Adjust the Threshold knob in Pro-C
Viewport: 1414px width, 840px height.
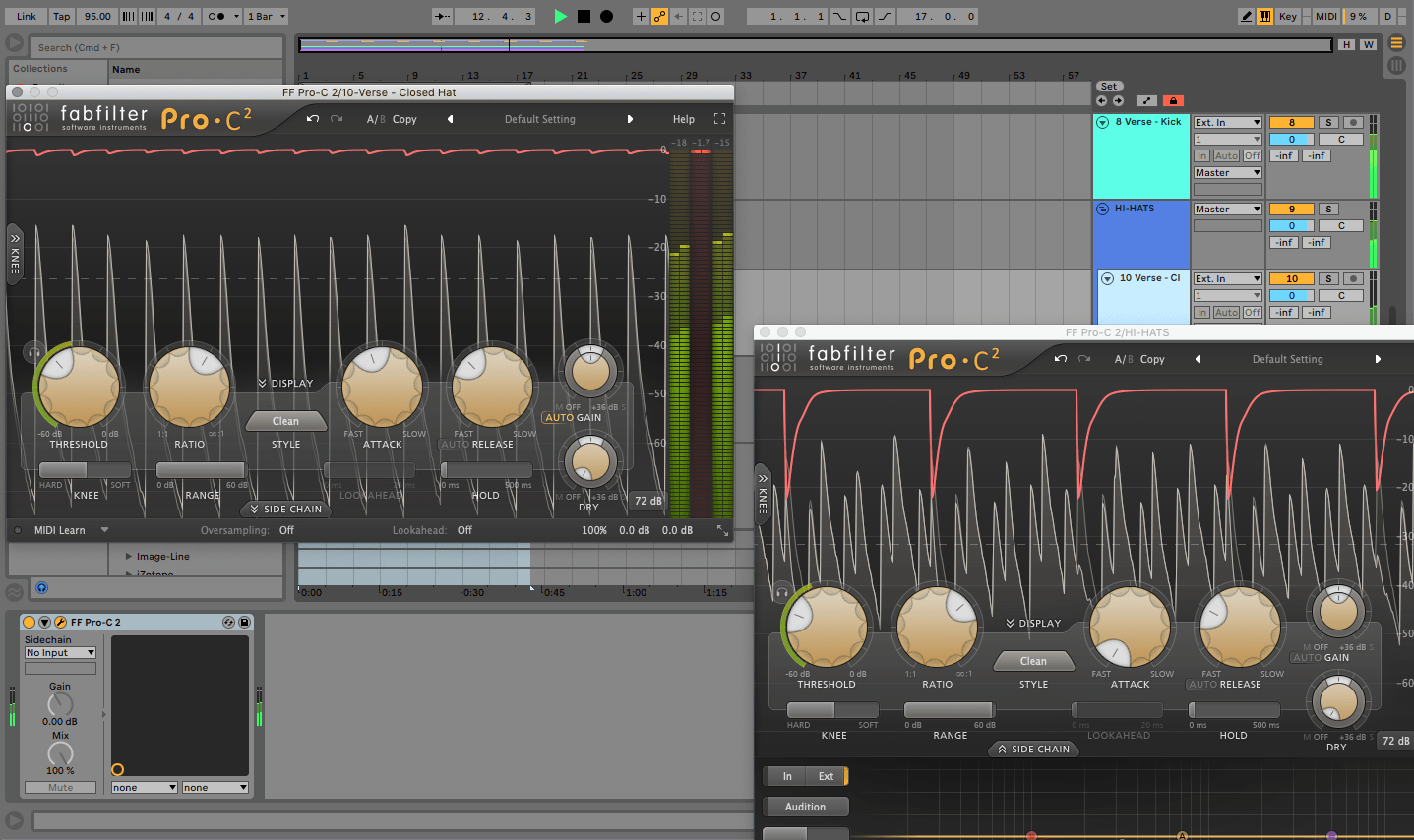[x=79, y=385]
